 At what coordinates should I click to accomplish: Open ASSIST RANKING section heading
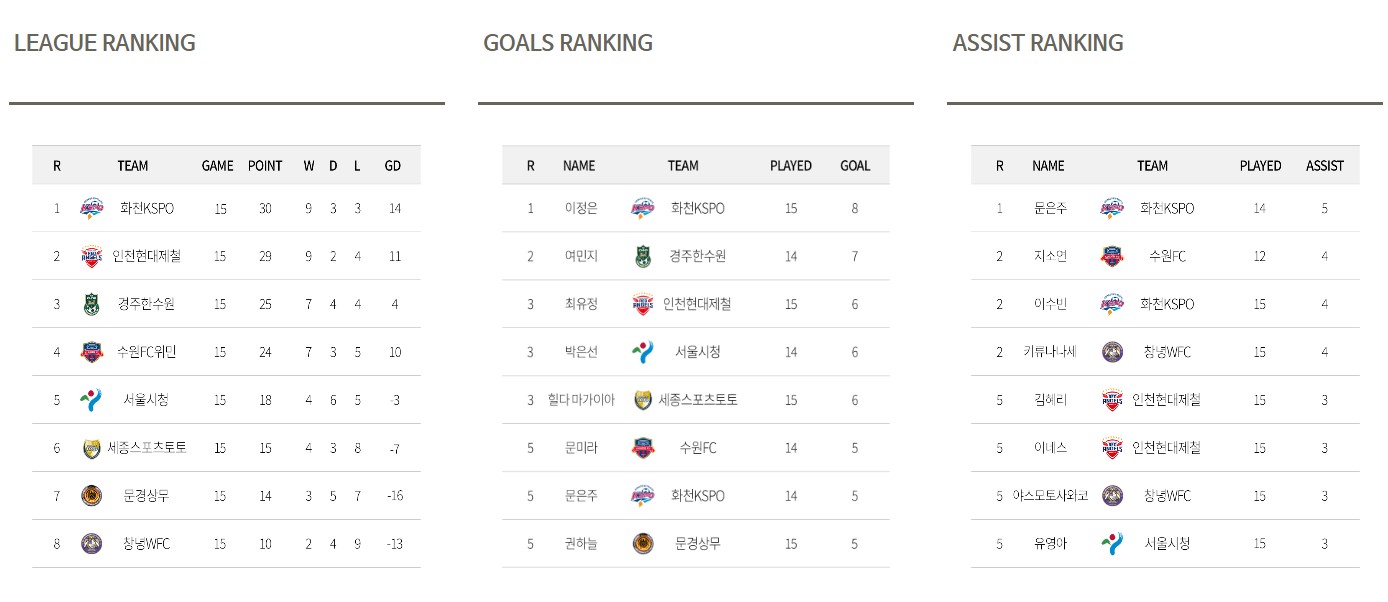tap(1038, 43)
